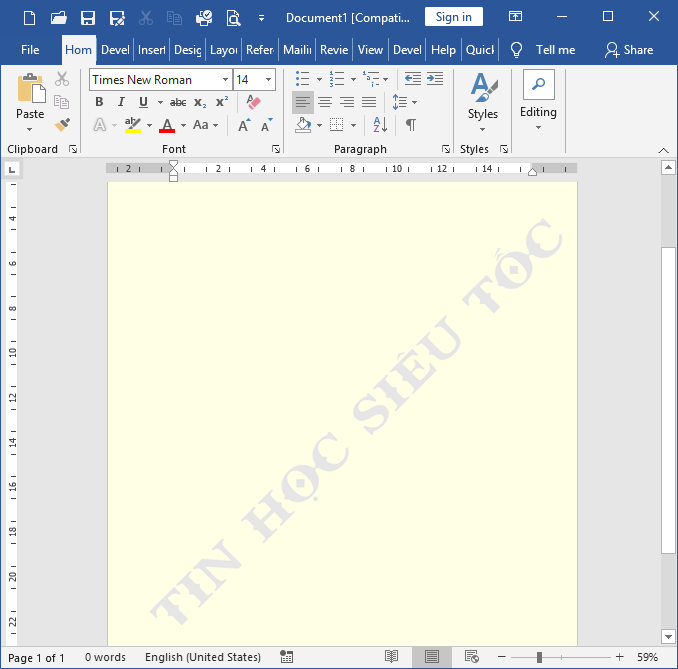
Task: Click the Shading paint bucket icon
Action: coord(304,125)
